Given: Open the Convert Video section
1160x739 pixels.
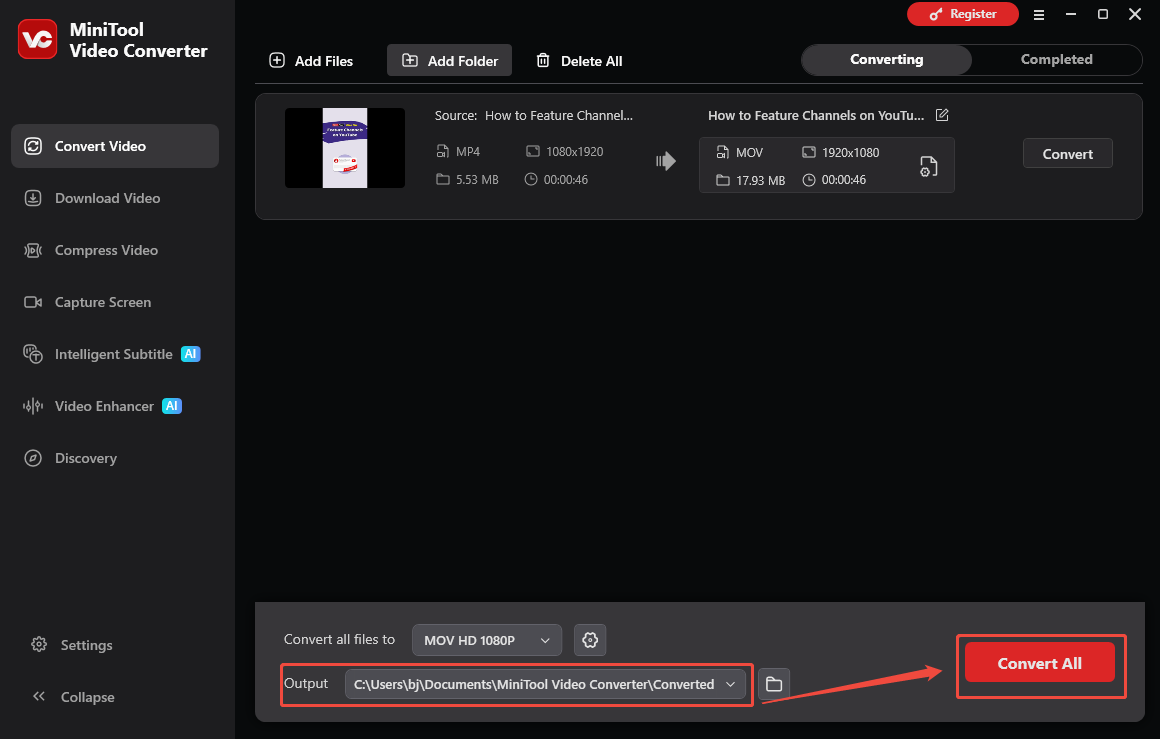Looking at the screenshot, I should click(x=115, y=146).
